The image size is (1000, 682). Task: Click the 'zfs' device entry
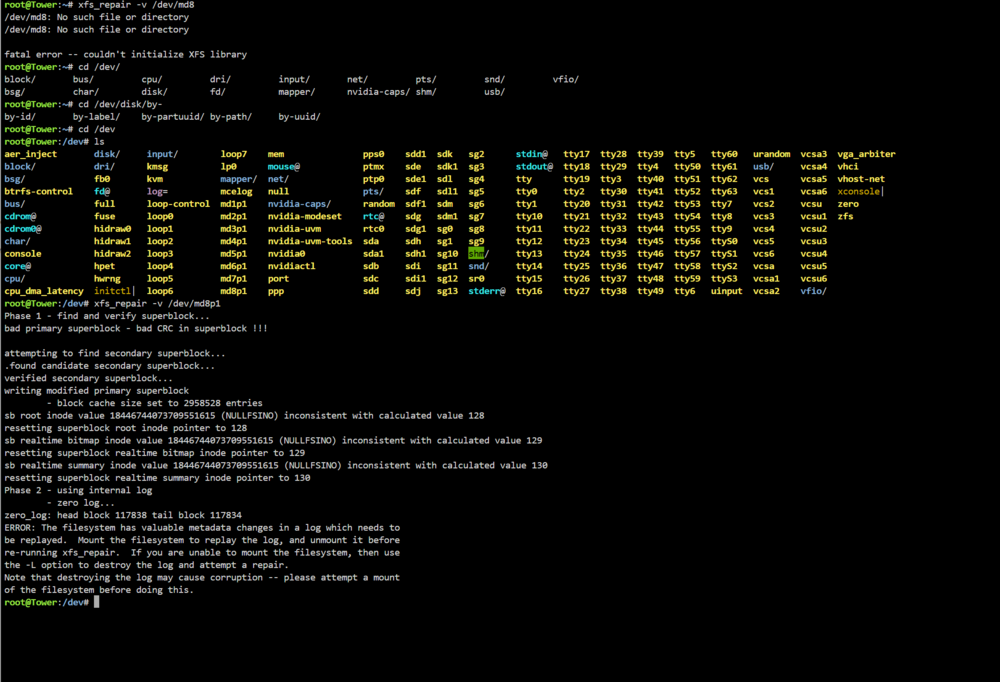coord(845,216)
